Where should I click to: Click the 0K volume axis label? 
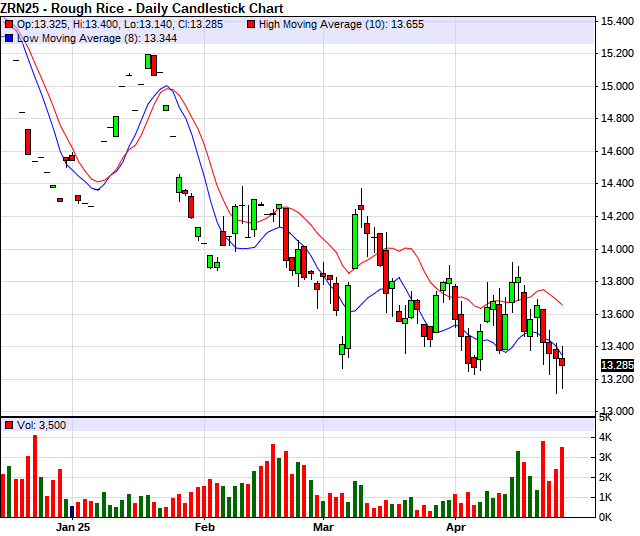coord(607,516)
